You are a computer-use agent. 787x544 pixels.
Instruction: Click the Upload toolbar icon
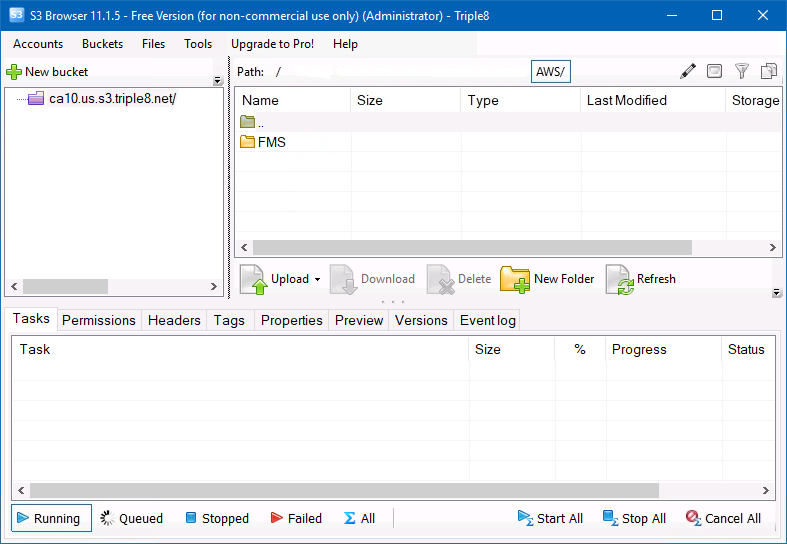[254, 280]
